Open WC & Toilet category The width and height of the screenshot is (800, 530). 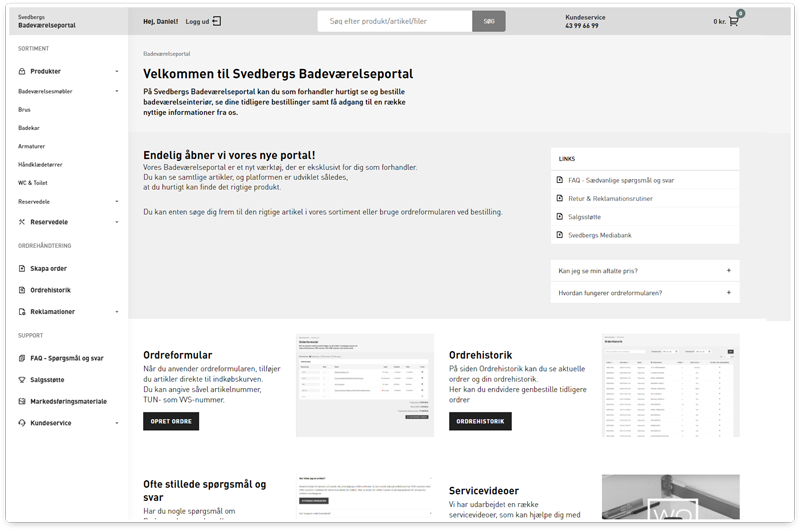[33, 183]
